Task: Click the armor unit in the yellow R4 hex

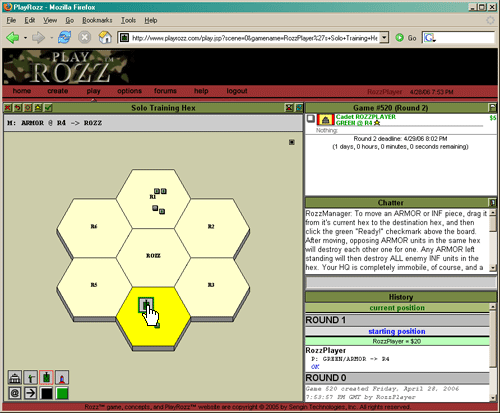Action: point(146,305)
